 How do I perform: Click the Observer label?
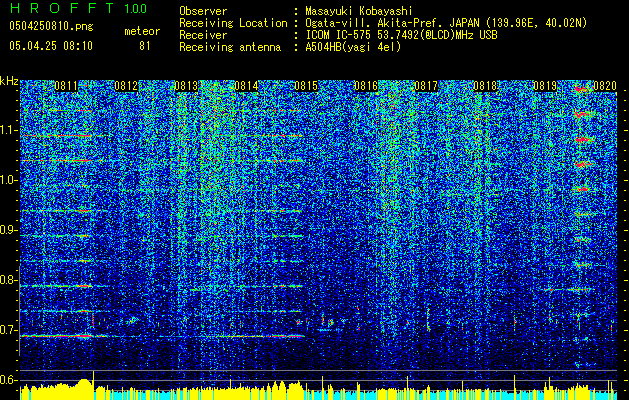[x=203, y=11]
